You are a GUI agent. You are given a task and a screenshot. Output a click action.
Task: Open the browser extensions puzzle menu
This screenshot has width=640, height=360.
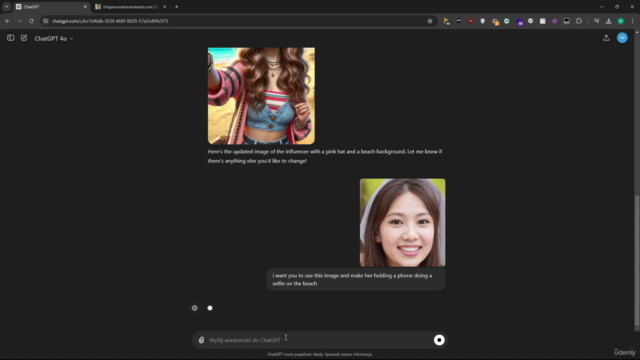pos(579,21)
